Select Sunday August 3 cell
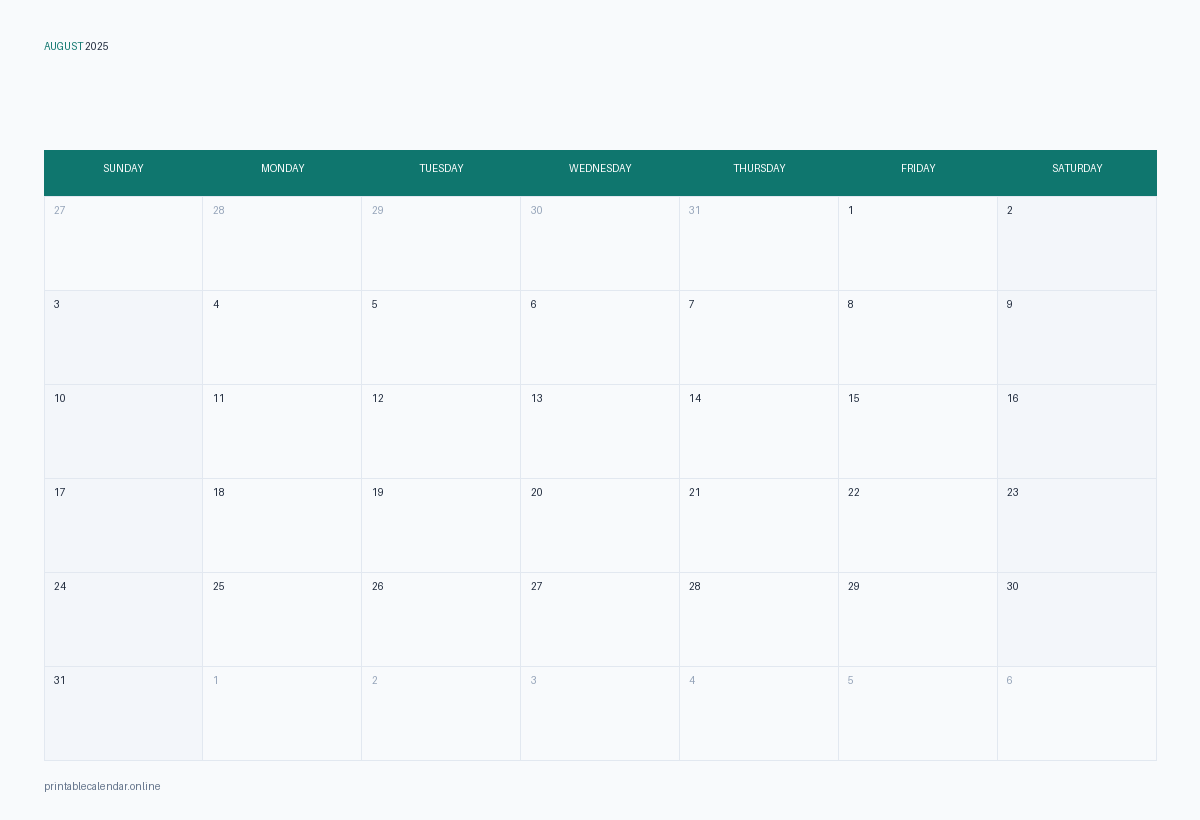Viewport: 1200px width, 820px height. click(x=124, y=338)
